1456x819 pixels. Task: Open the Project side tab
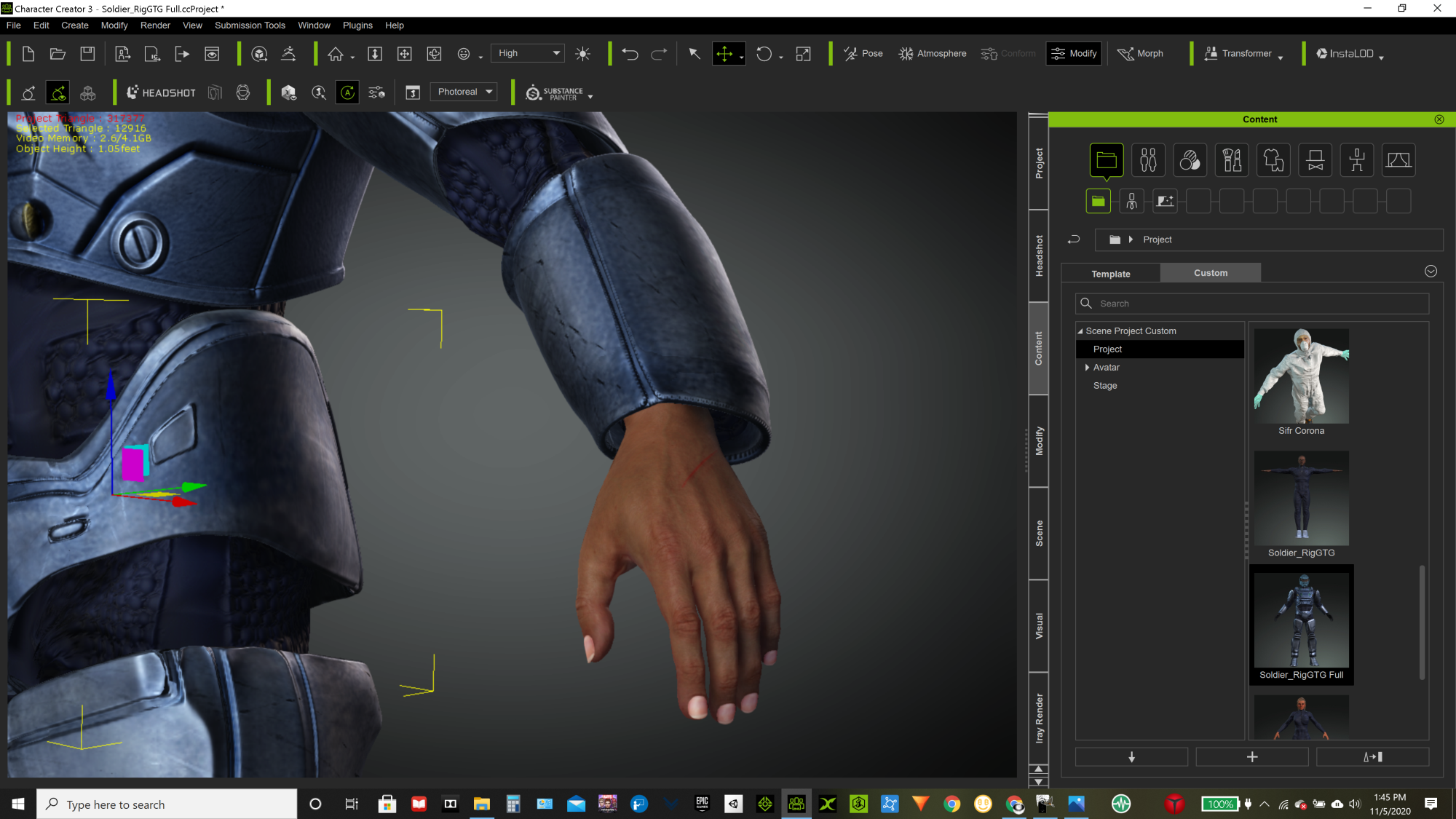click(1039, 163)
